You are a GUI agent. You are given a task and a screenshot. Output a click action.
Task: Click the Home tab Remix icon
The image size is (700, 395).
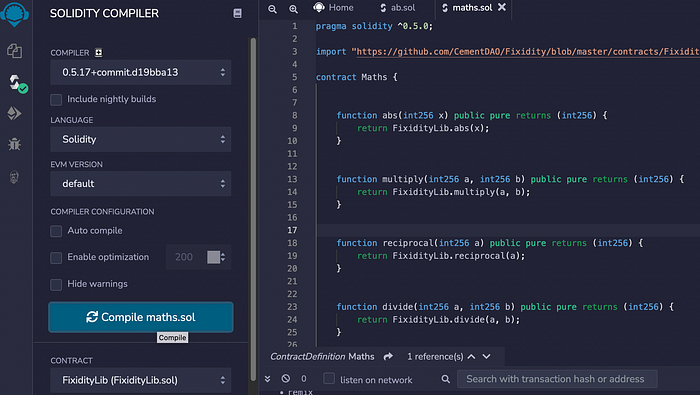[319, 7]
